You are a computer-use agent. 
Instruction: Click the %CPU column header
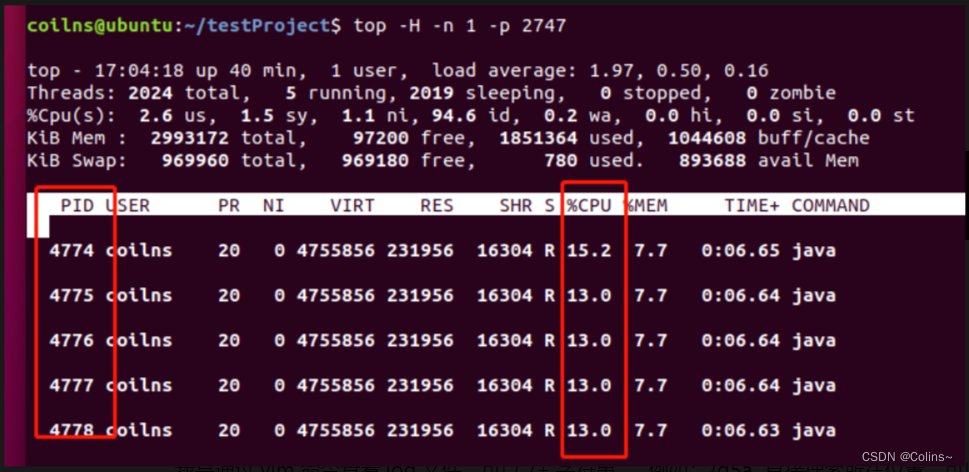[x=589, y=205]
